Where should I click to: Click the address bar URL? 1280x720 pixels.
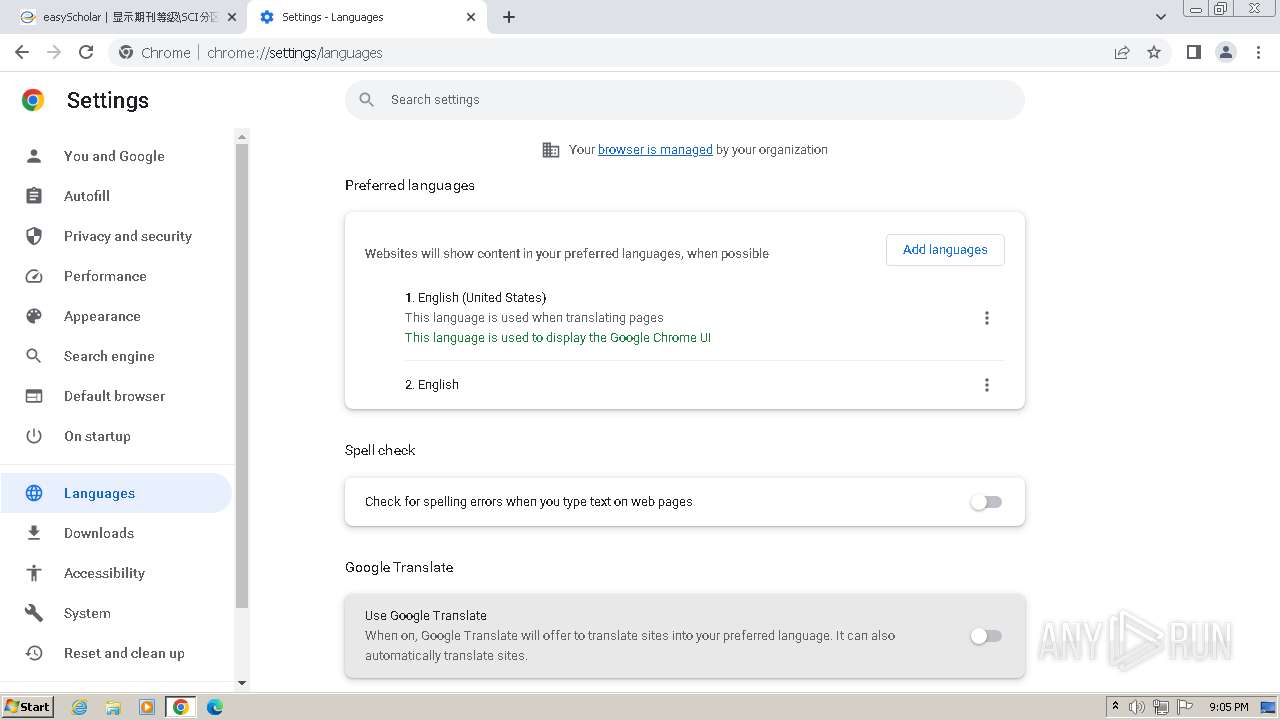294,53
